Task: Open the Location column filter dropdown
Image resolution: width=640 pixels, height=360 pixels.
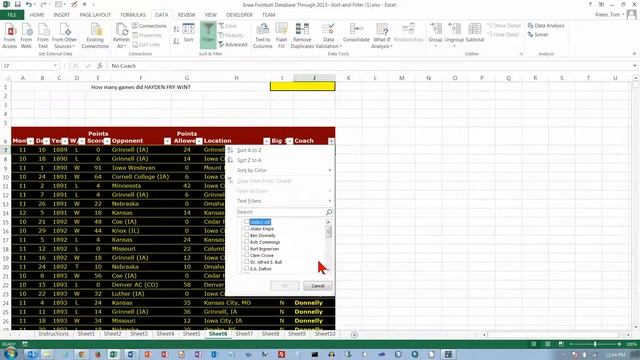Action: (x=267, y=141)
